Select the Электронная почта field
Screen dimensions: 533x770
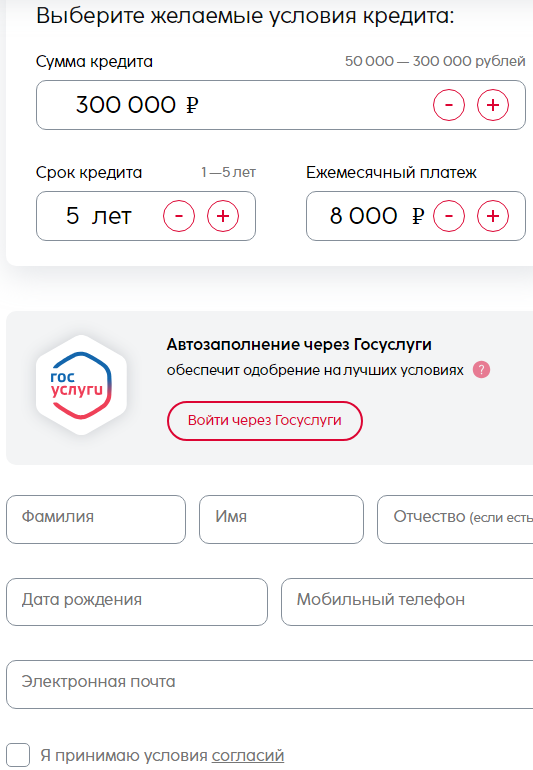(x=269, y=684)
